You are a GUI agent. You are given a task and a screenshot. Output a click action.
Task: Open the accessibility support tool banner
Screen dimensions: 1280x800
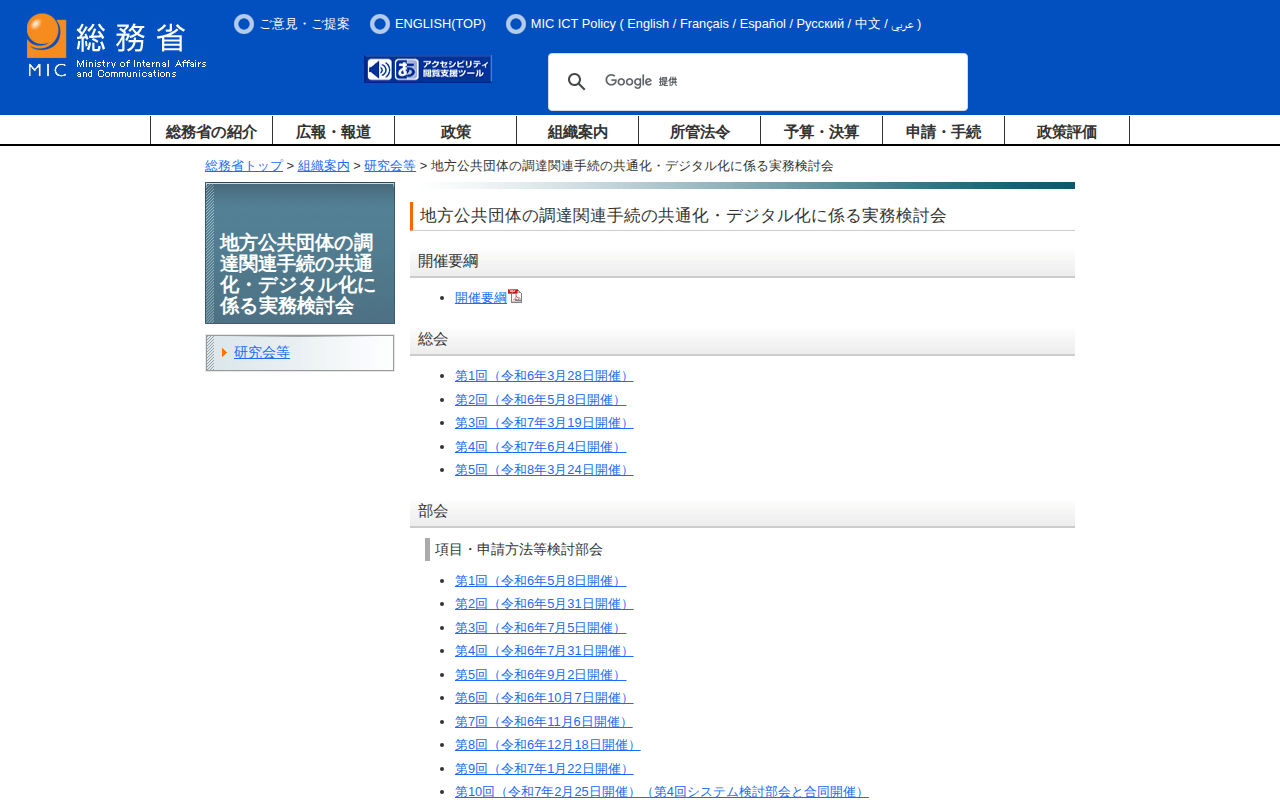(x=428, y=69)
